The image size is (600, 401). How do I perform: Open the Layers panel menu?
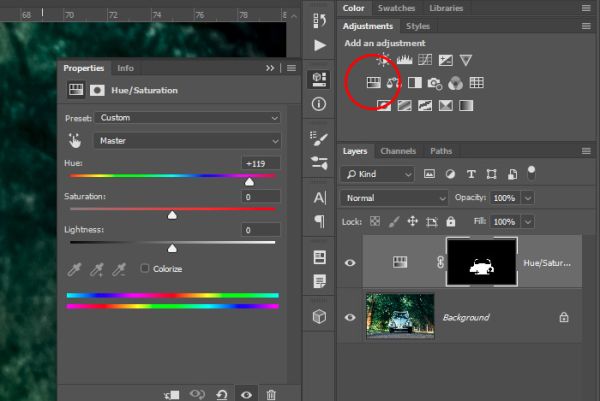tap(586, 151)
